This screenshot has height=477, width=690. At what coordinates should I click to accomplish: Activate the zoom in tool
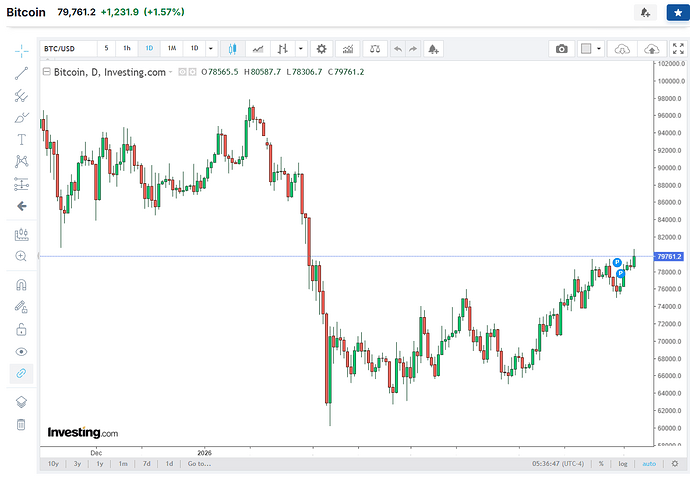pos(21,256)
